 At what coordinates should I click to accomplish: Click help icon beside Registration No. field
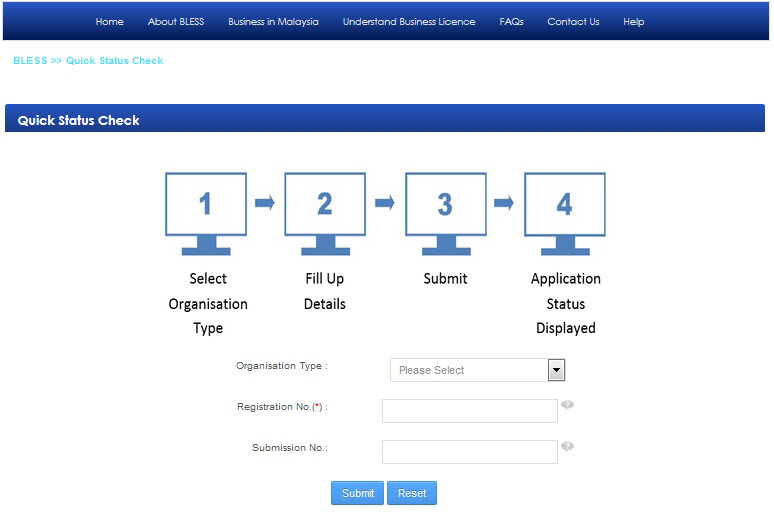pyautogui.click(x=567, y=405)
